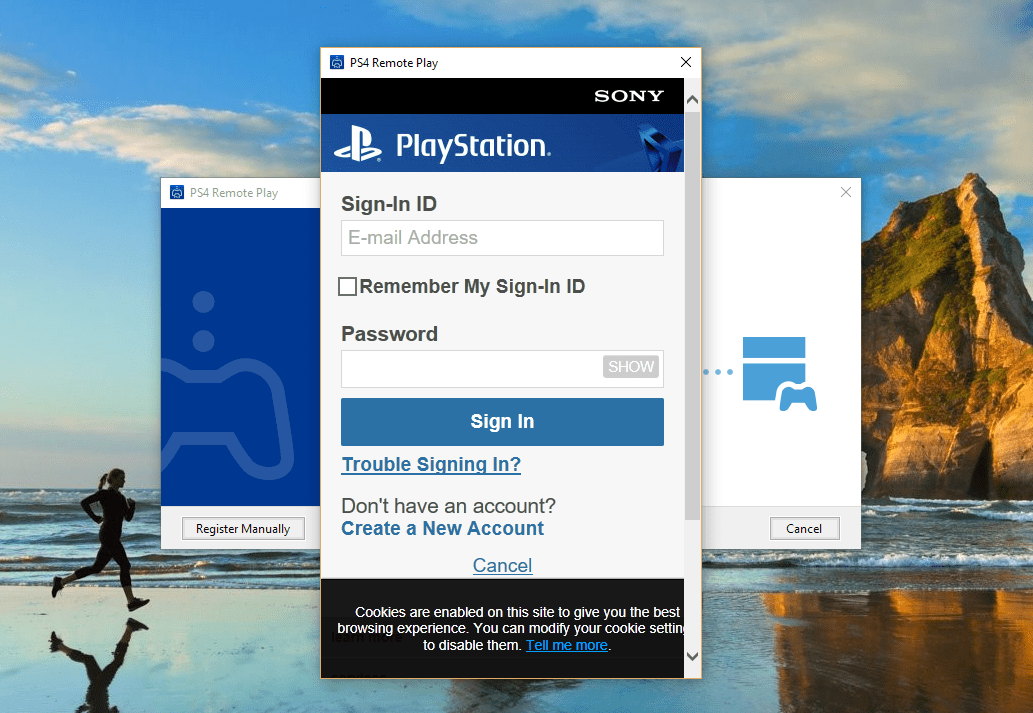Image resolution: width=1033 pixels, height=713 pixels.
Task: Click Create a New Account link
Action: pyautogui.click(x=443, y=528)
